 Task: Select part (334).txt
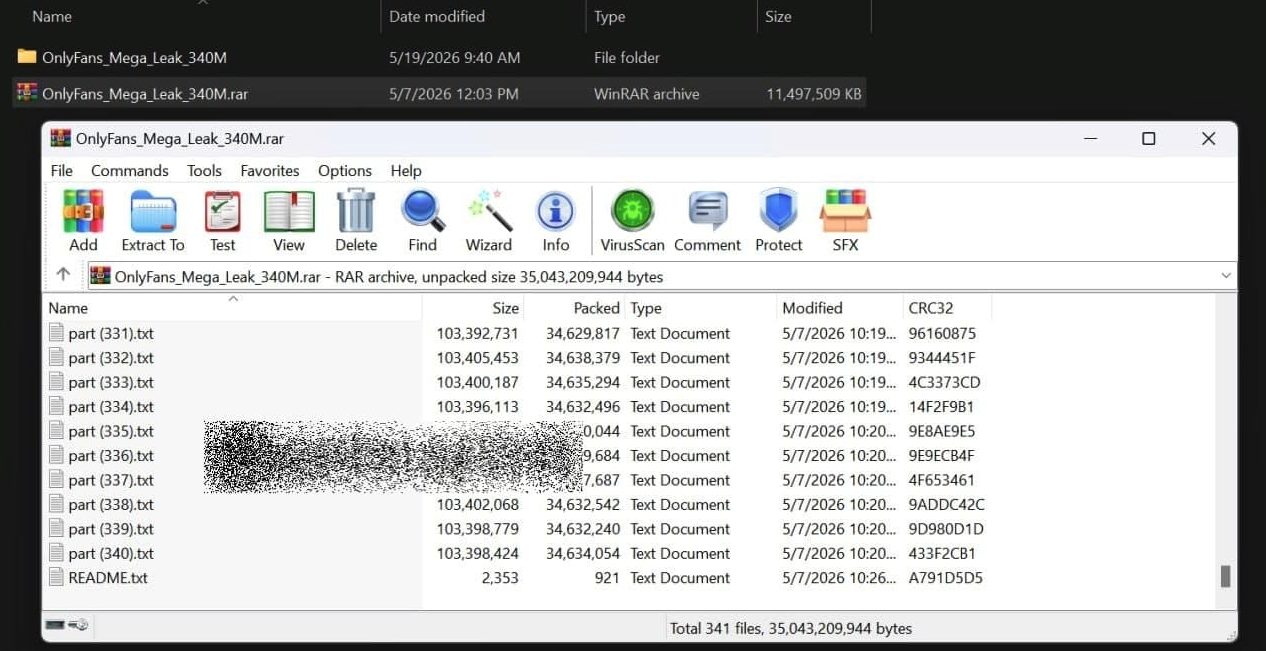[x=111, y=407]
